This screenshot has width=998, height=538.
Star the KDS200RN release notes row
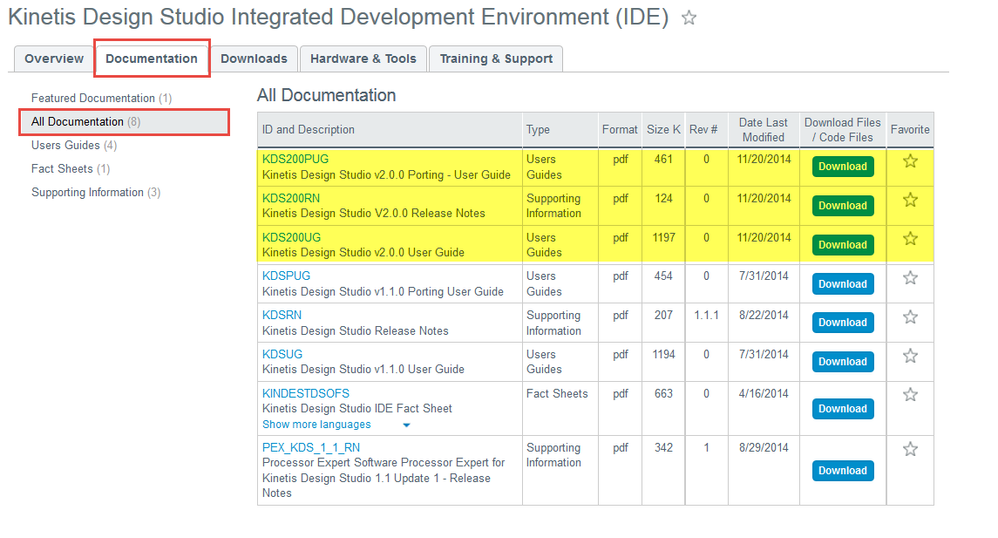910,200
